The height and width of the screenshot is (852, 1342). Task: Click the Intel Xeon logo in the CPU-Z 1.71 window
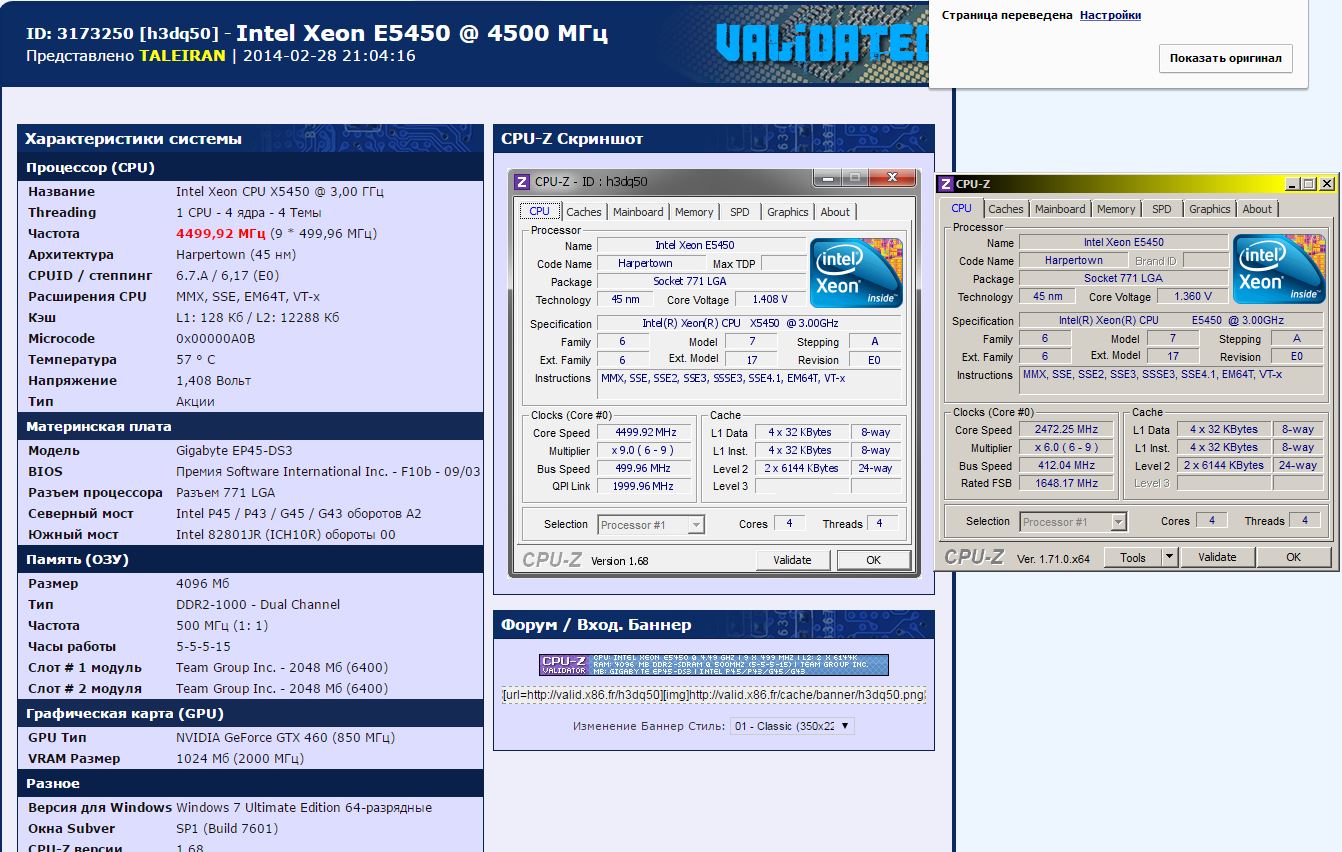pos(1278,269)
